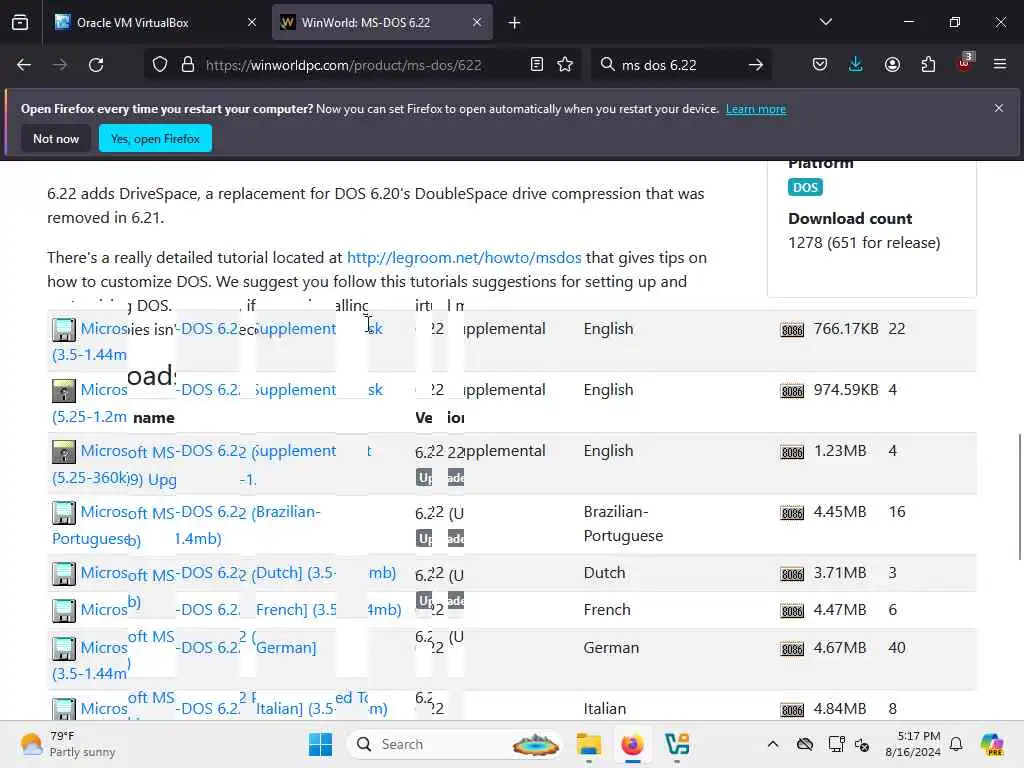The height and width of the screenshot is (768, 1024).
Task: Open the MS-DOS 6.22 Dutch download link
Action: coord(238,573)
